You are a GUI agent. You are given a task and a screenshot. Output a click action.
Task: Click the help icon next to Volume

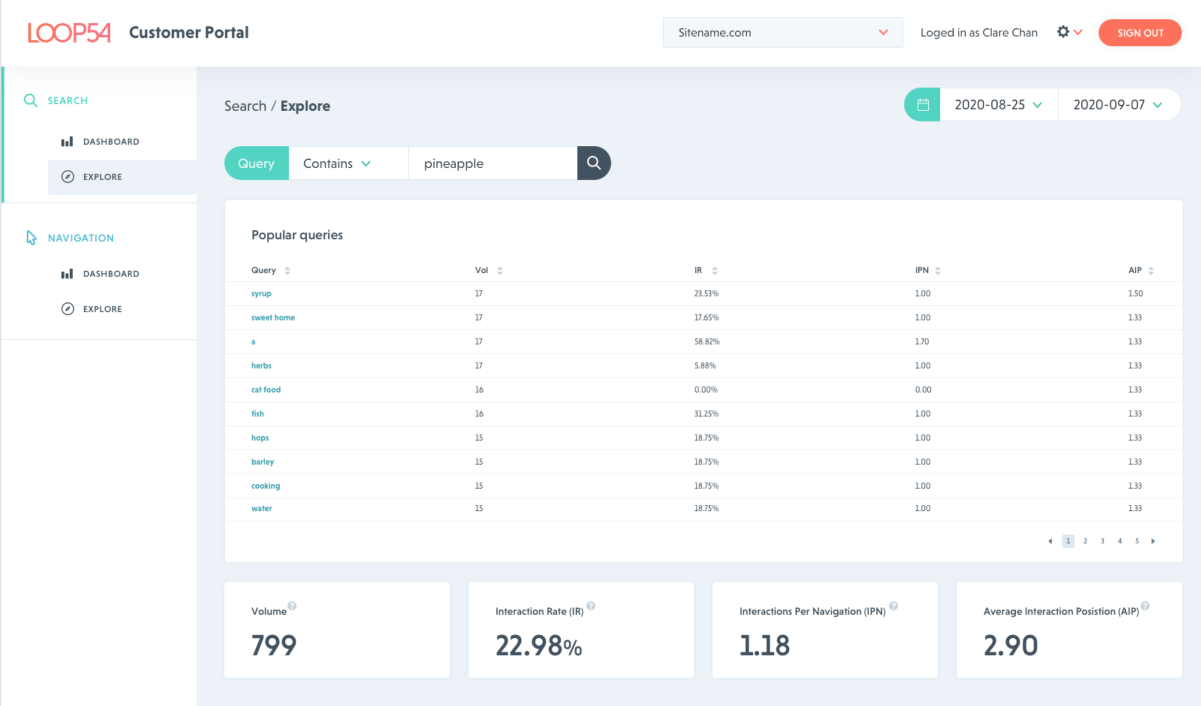[x=292, y=606]
